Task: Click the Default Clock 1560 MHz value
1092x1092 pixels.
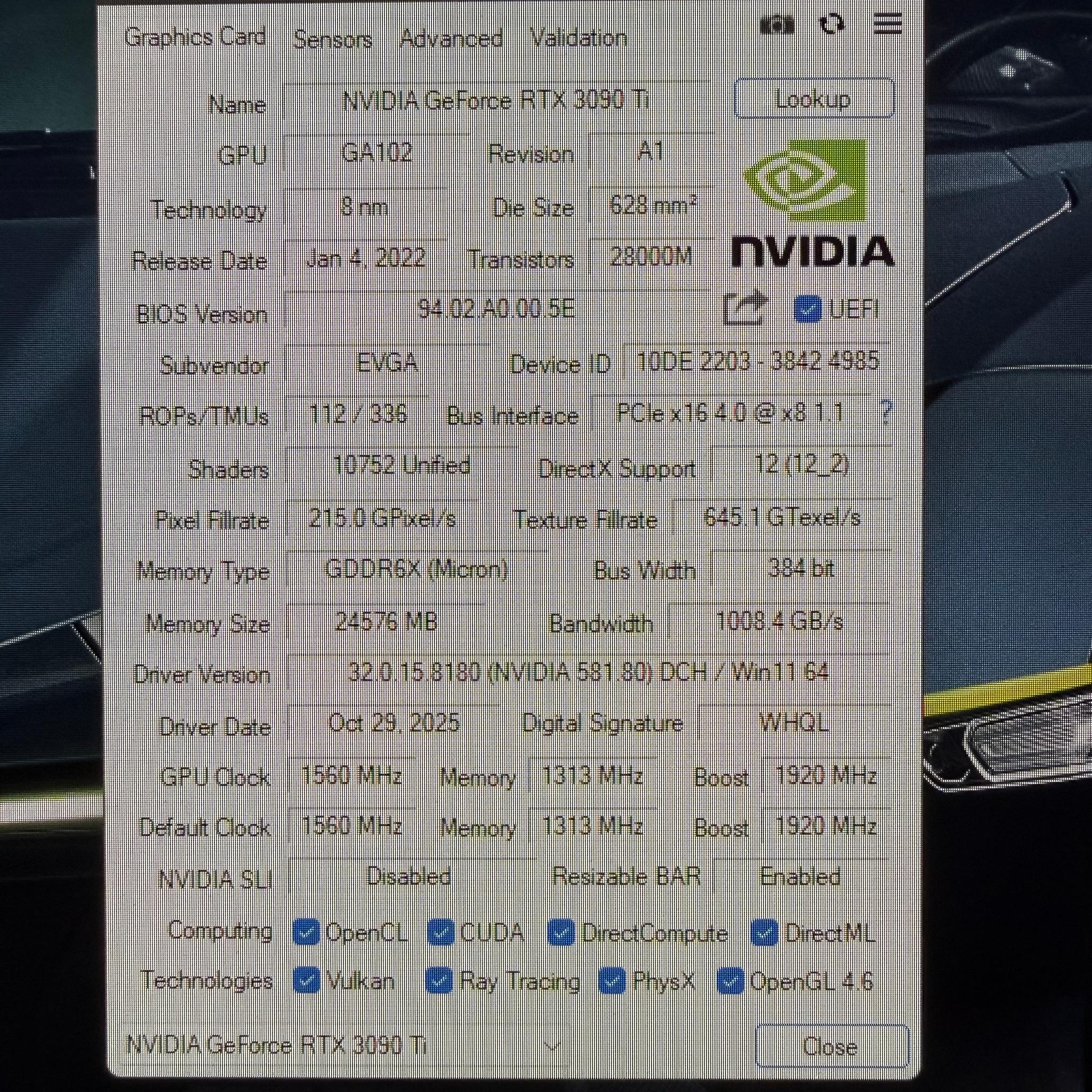Action: coord(351,827)
